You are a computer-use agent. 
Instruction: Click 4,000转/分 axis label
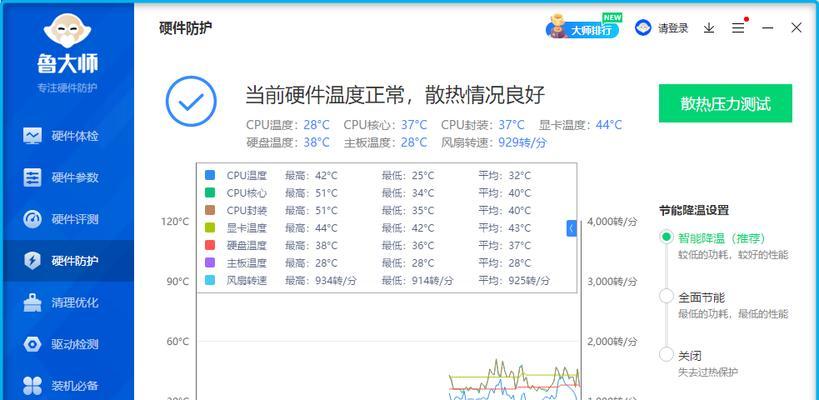click(612, 221)
